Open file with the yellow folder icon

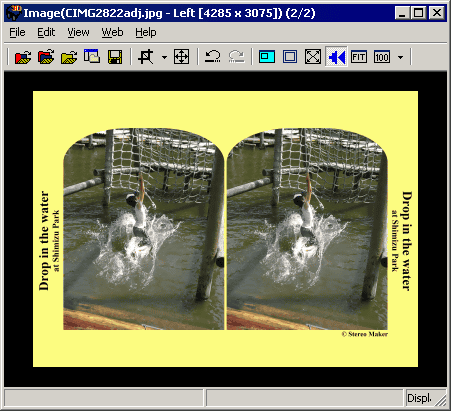69,57
